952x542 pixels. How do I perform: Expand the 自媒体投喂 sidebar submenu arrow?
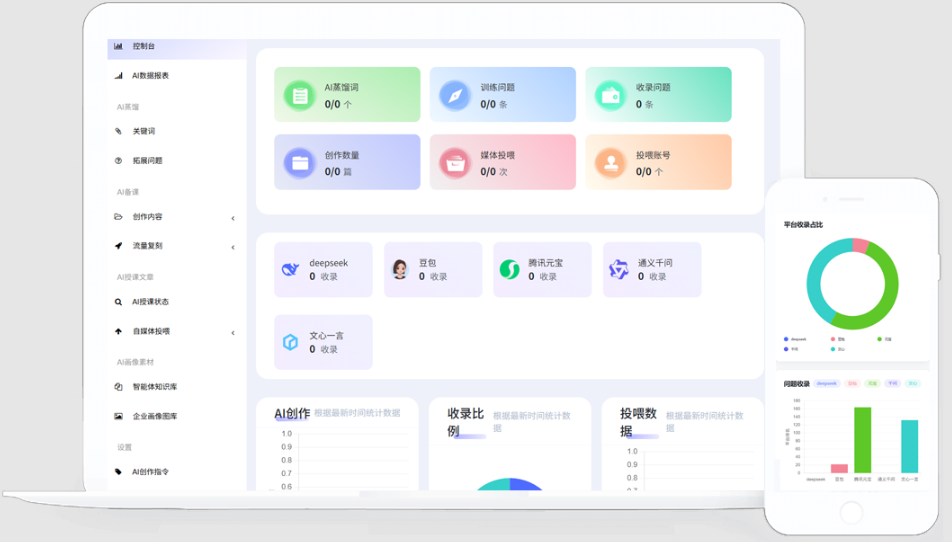pyautogui.click(x=233, y=332)
